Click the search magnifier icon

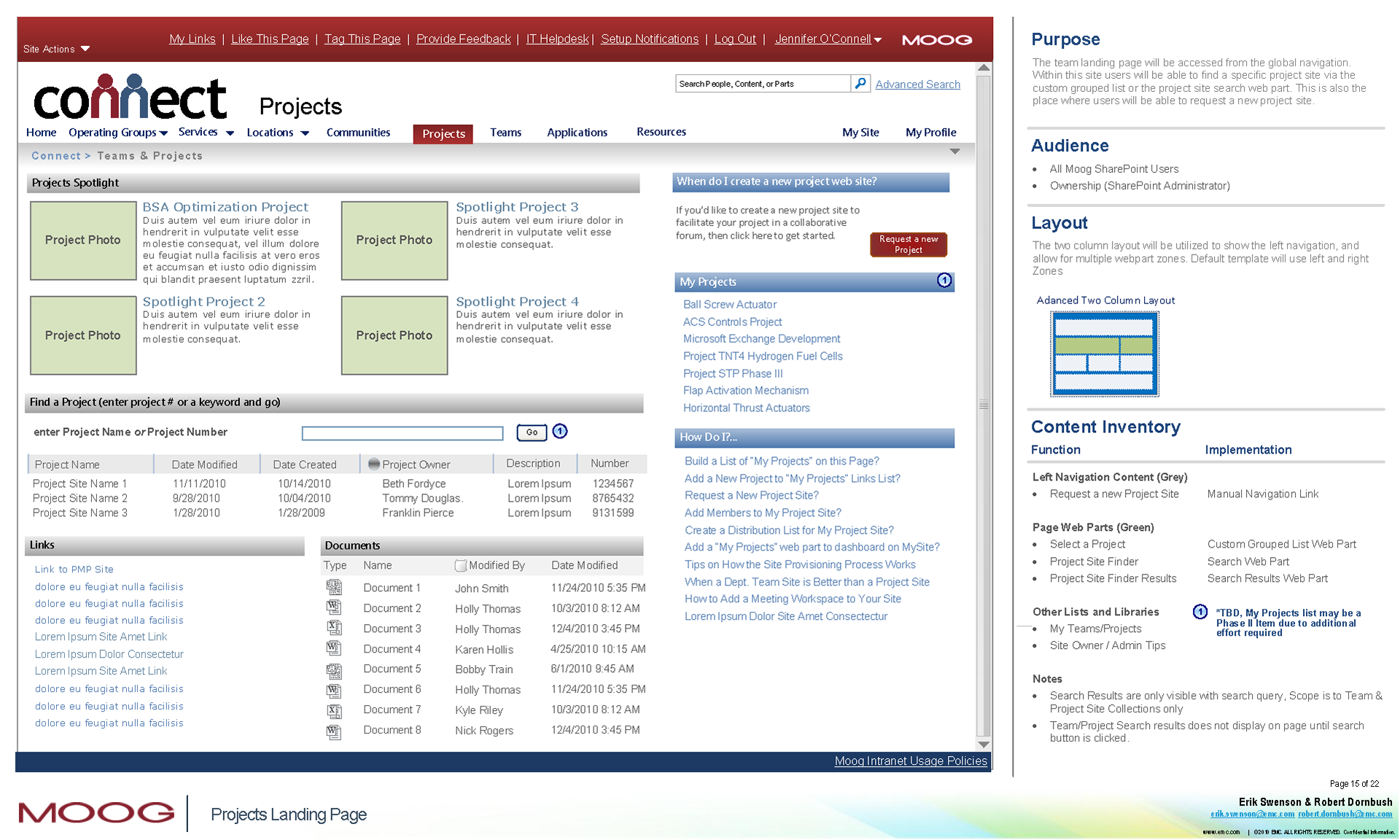click(x=860, y=84)
